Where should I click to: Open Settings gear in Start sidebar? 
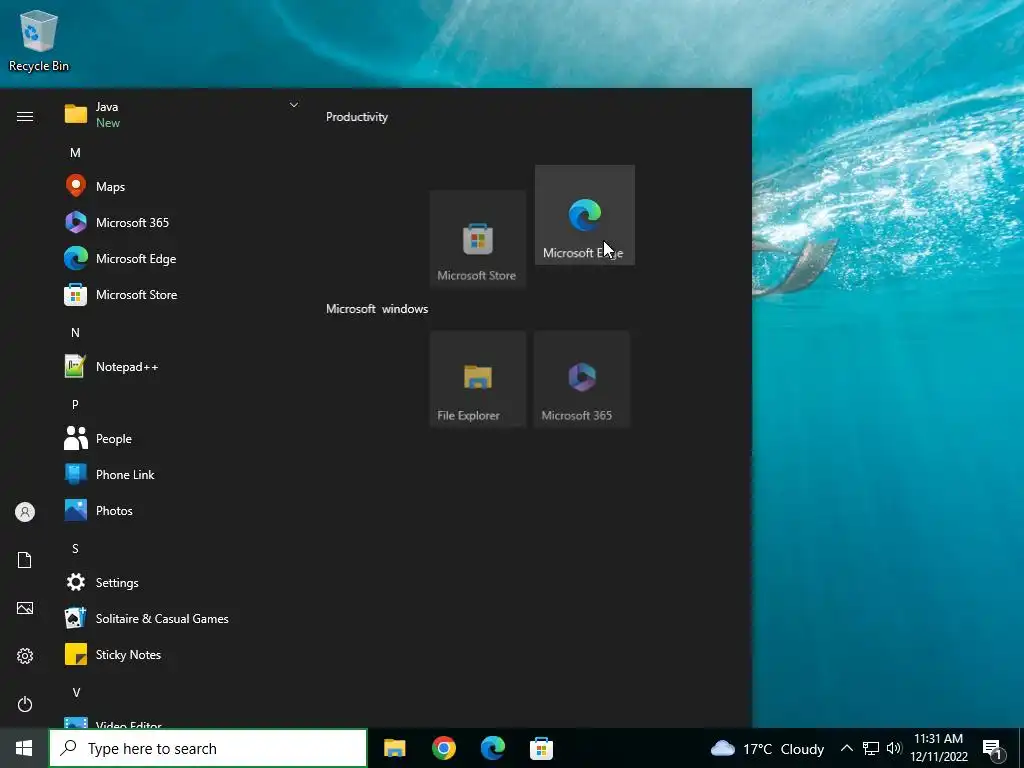pyautogui.click(x=25, y=656)
